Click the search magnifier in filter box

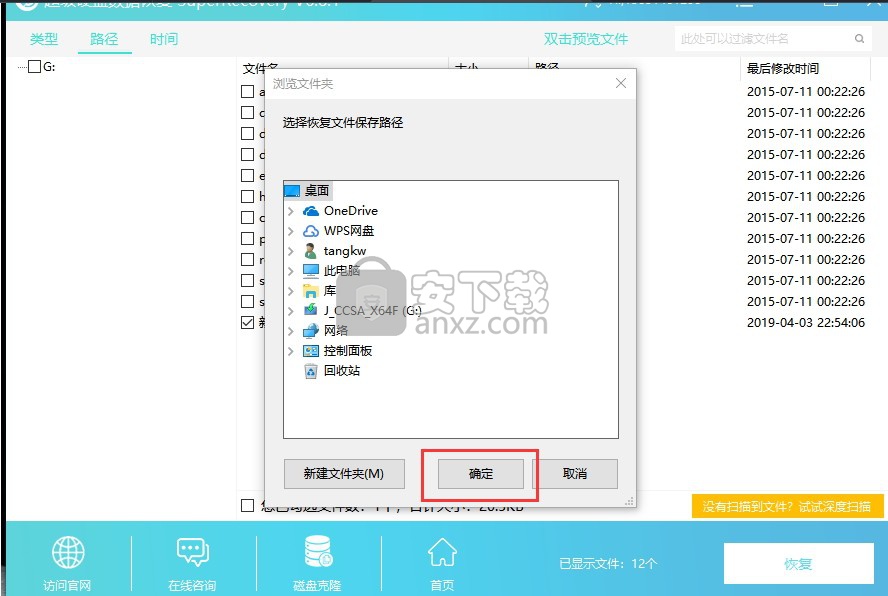pos(859,39)
